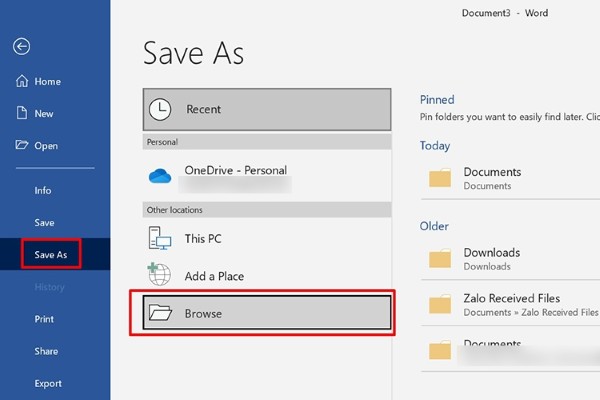The image size is (600, 400).
Task: Go to the Info section
Action: coord(42,190)
